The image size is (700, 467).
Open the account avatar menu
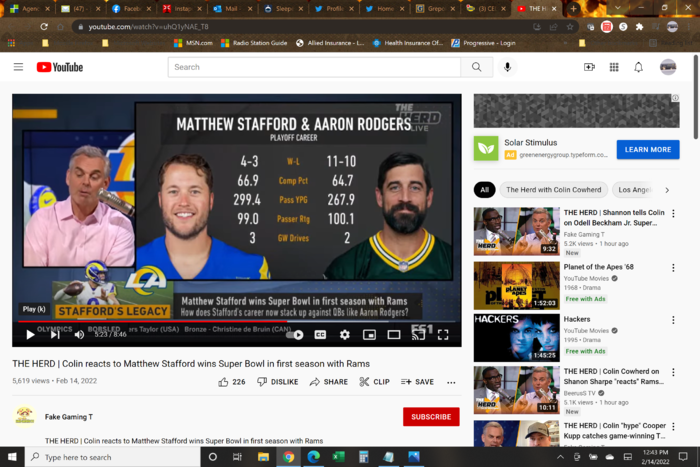click(668, 67)
